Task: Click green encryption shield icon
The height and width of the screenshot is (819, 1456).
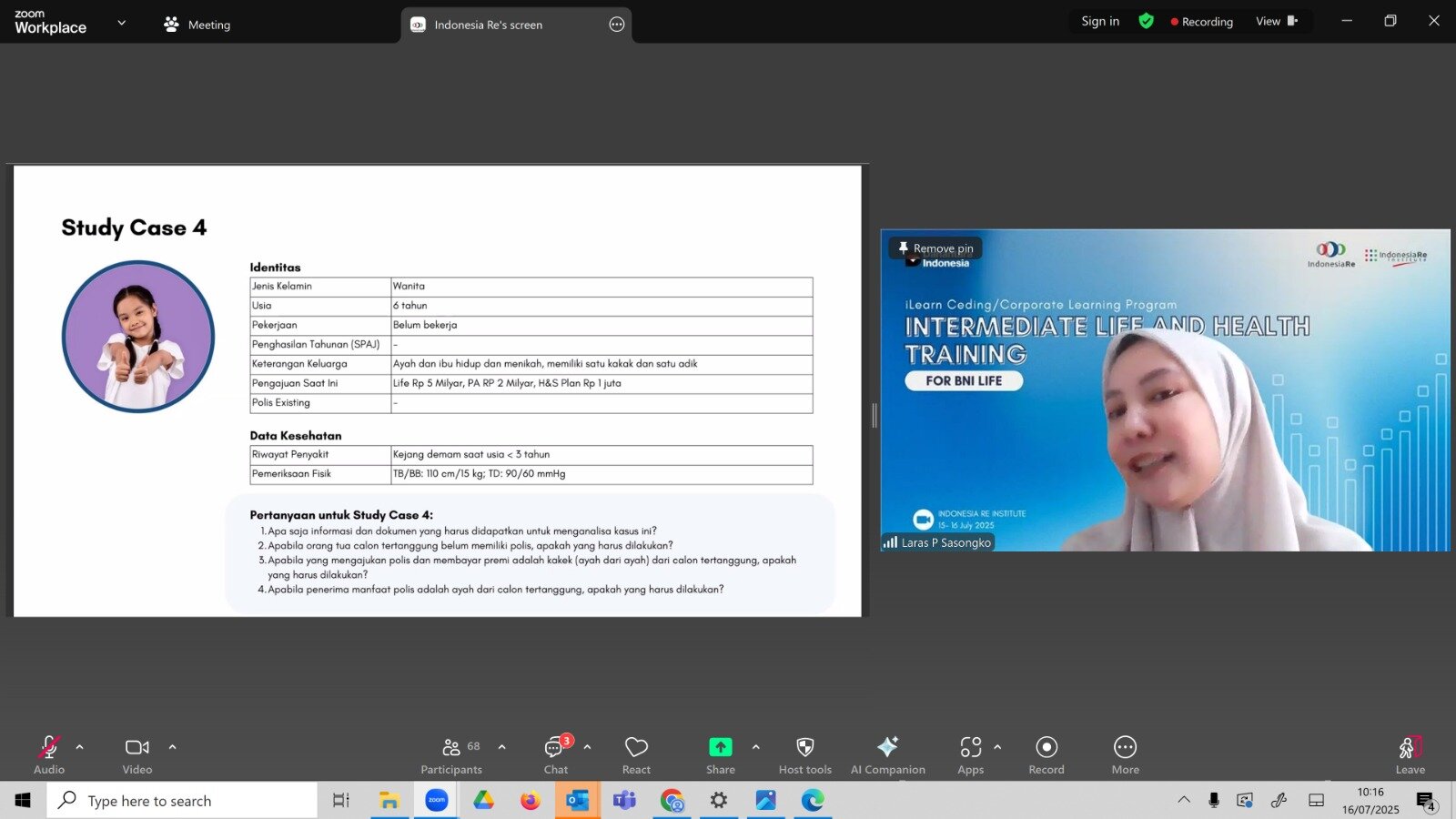Action: (x=1147, y=21)
